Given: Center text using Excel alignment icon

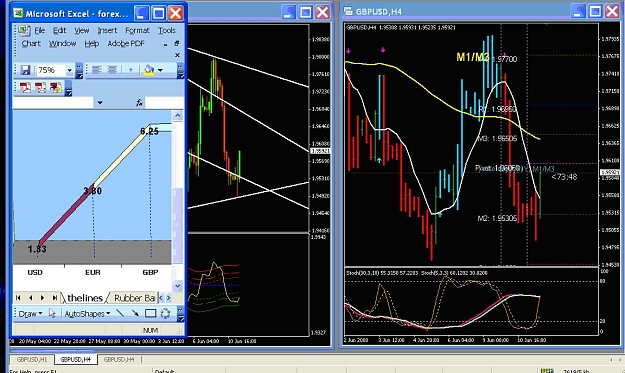Looking at the screenshot, I should [112, 70].
